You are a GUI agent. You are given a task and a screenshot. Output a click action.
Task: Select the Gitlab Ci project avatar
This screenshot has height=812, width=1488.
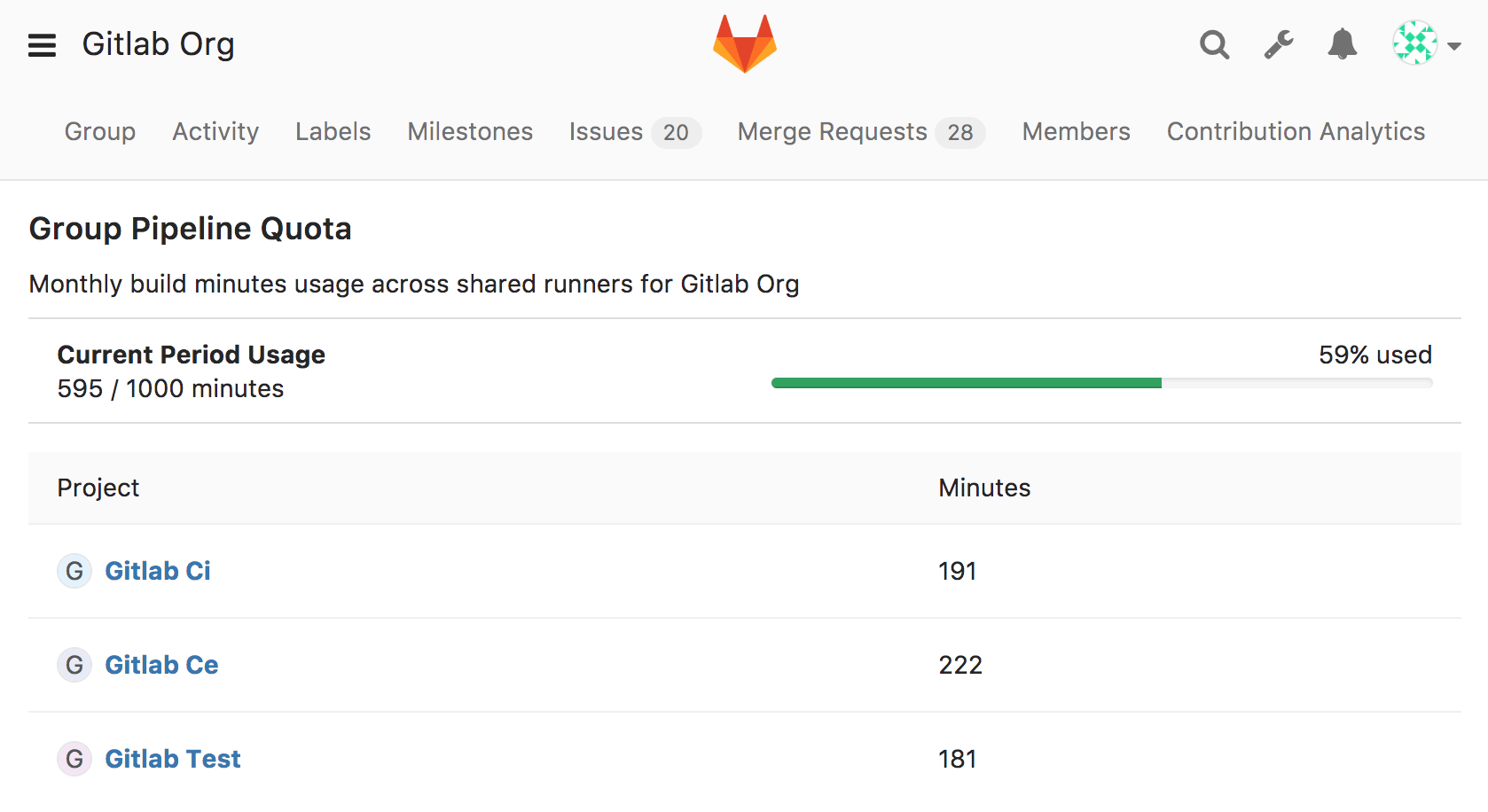click(x=74, y=571)
